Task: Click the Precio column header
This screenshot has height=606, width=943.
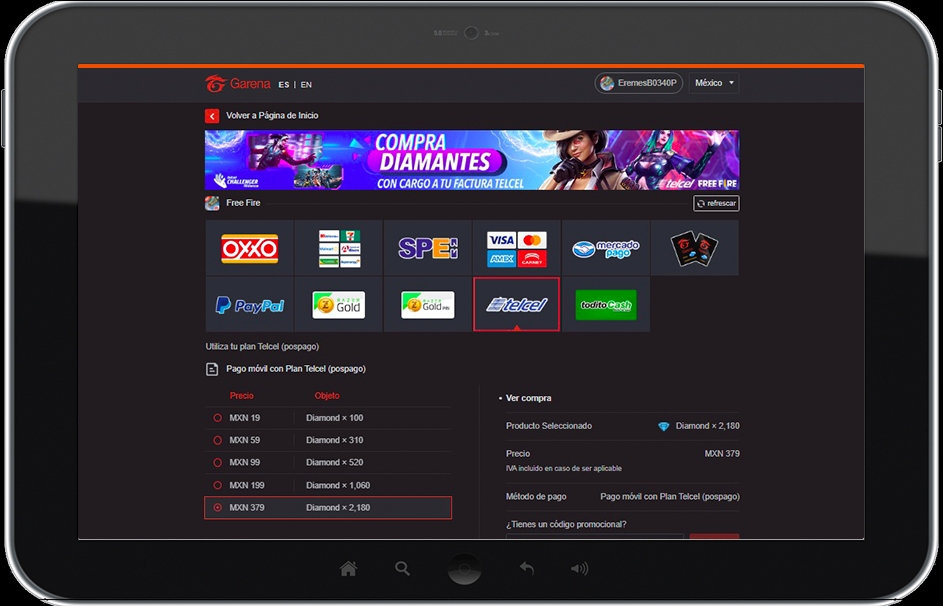Action: pyautogui.click(x=241, y=396)
